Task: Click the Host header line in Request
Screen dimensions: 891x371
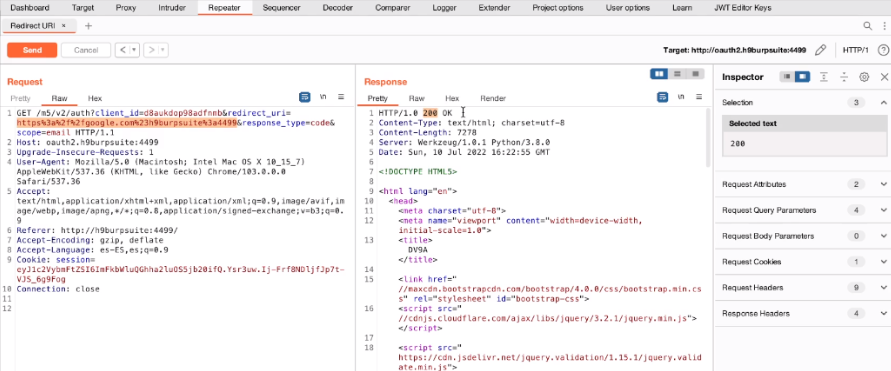Action: pyautogui.click(x=88, y=142)
